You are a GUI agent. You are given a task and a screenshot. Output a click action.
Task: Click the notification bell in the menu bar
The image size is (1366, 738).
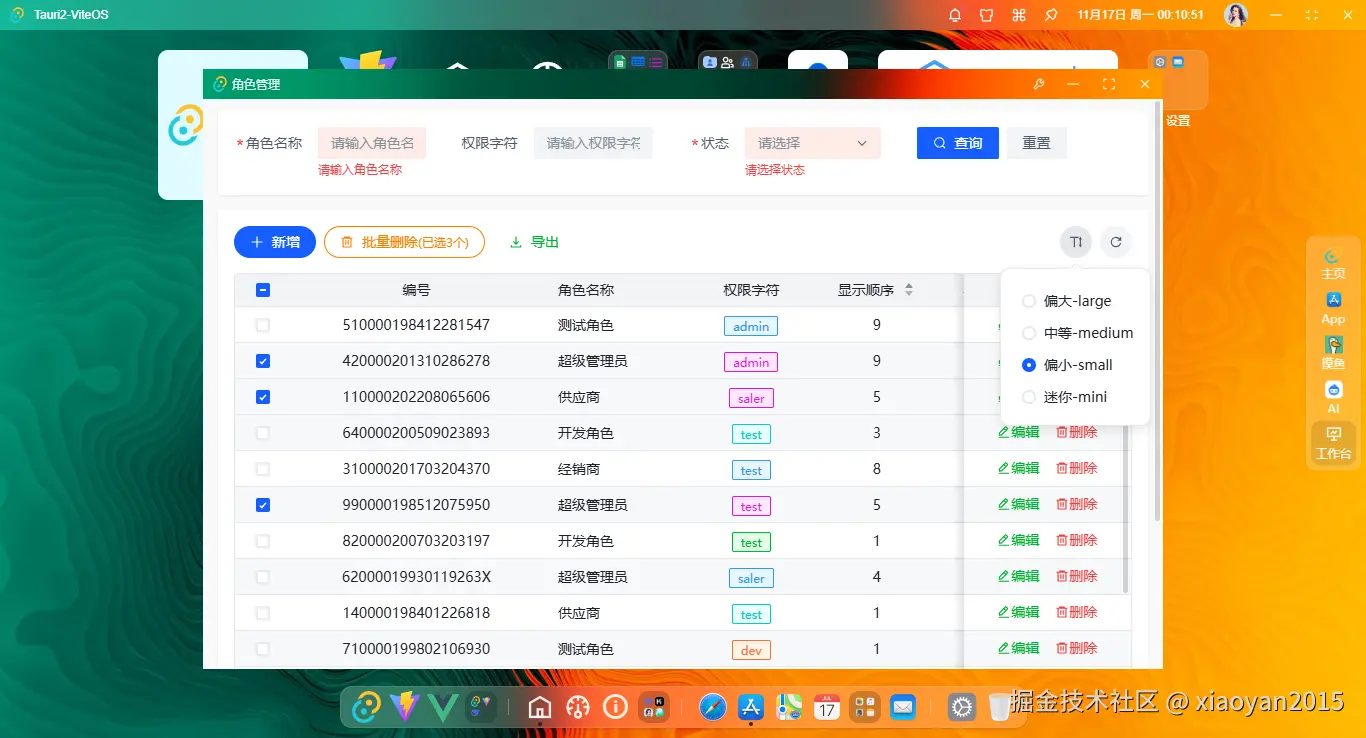point(954,15)
